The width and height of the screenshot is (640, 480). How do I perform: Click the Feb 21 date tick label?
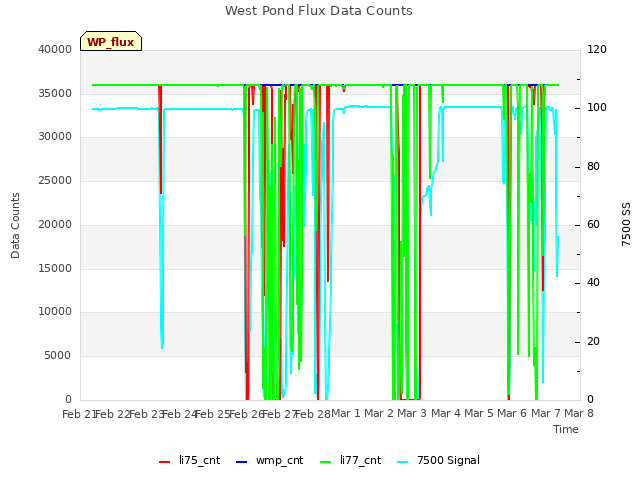(x=78, y=414)
